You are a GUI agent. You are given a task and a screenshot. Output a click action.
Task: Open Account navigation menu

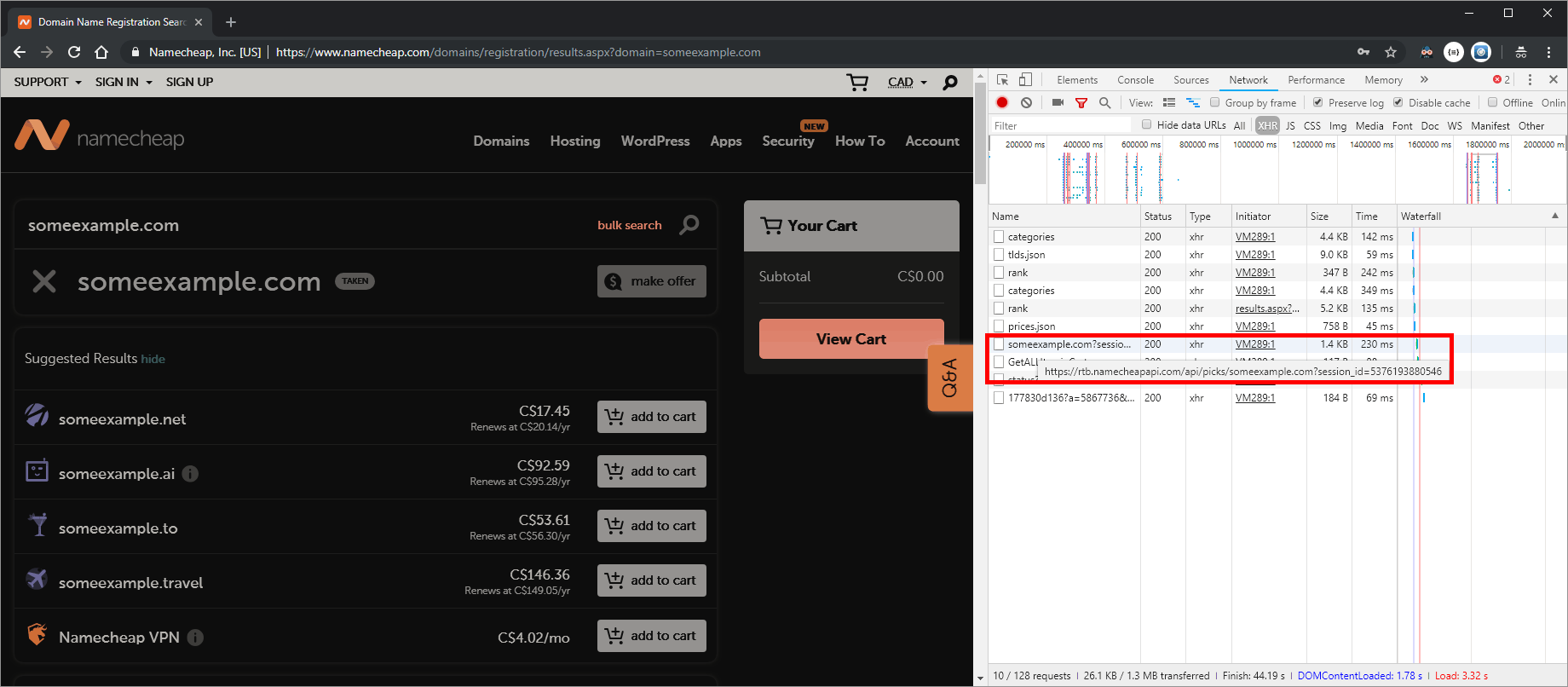(x=932, y=141)
